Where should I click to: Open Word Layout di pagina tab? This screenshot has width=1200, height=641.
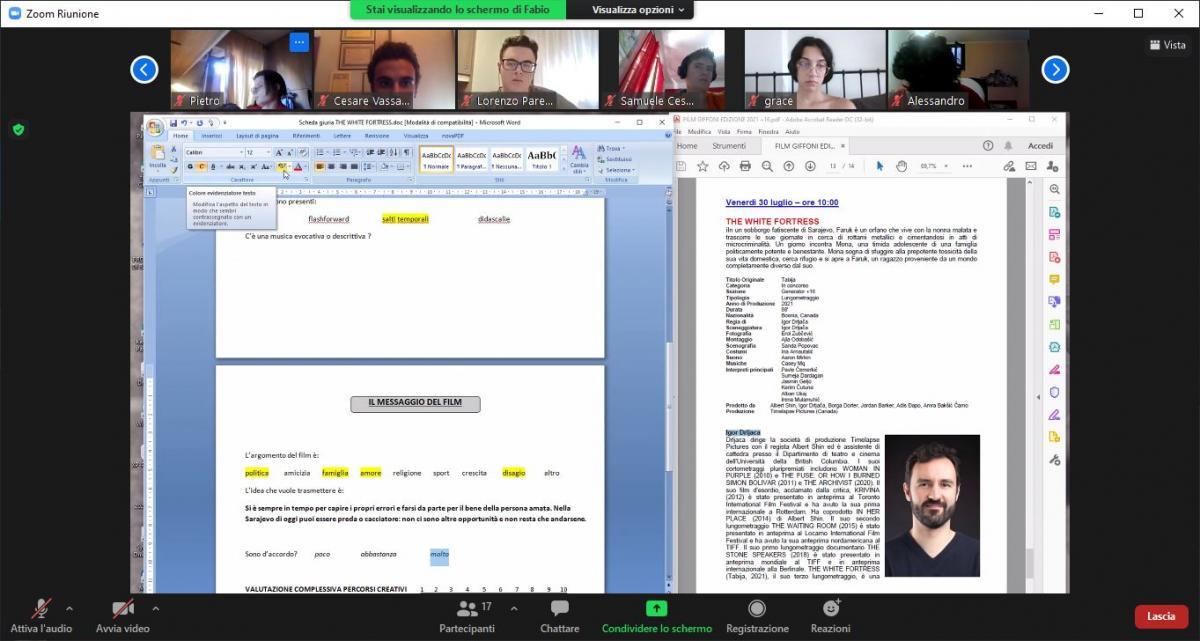click(257, 136)
